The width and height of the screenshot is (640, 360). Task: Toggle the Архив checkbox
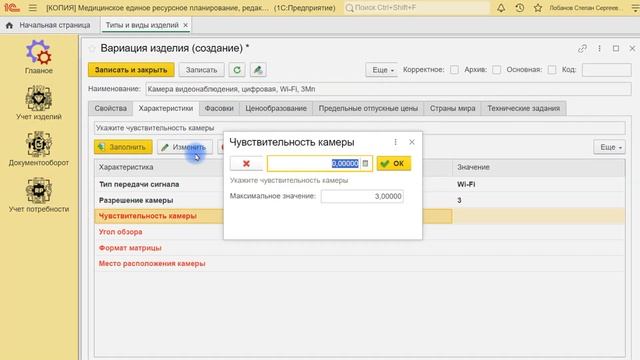(496, 70)
